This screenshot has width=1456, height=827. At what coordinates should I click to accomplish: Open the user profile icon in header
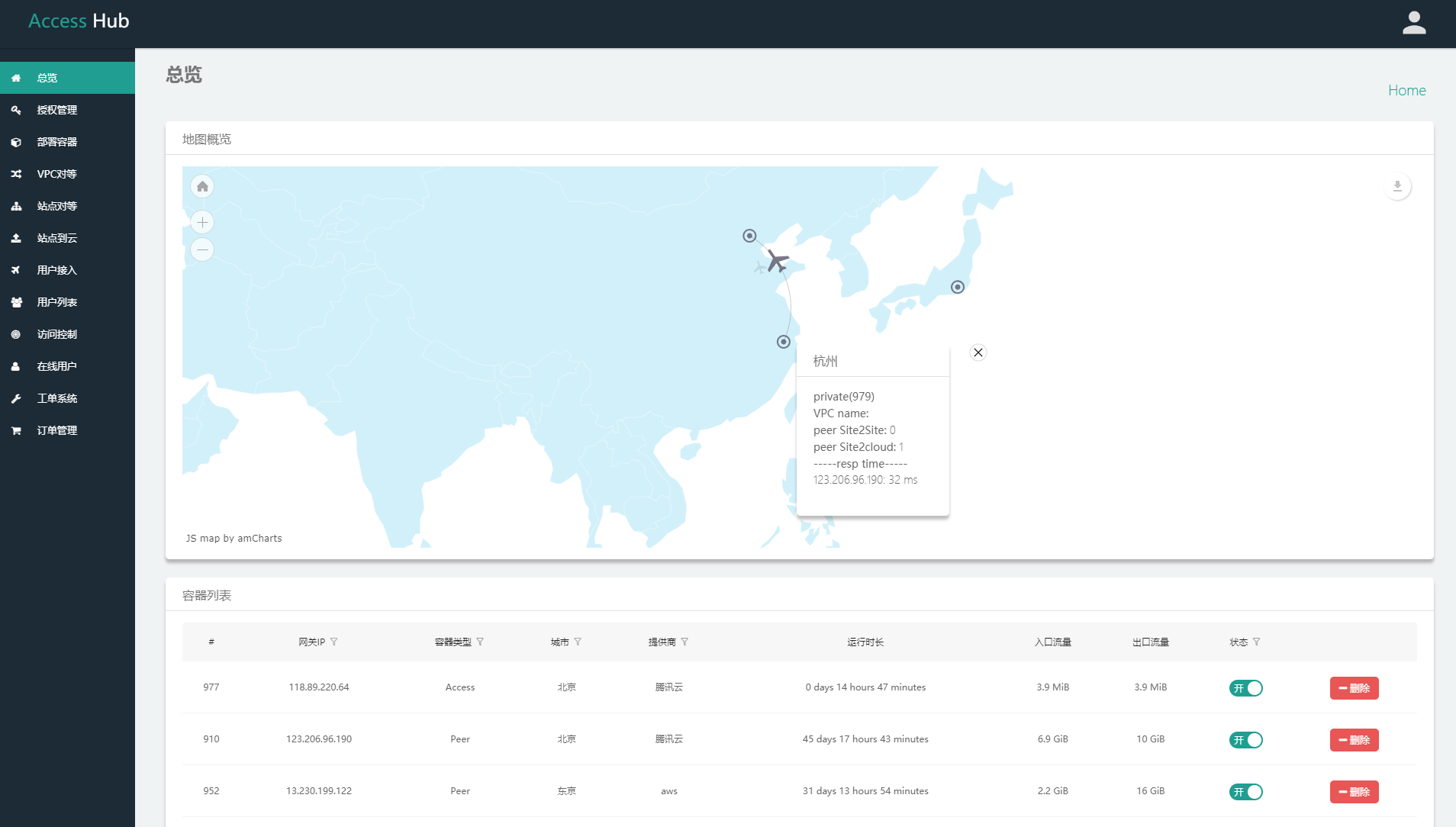tap(1414, 23)
